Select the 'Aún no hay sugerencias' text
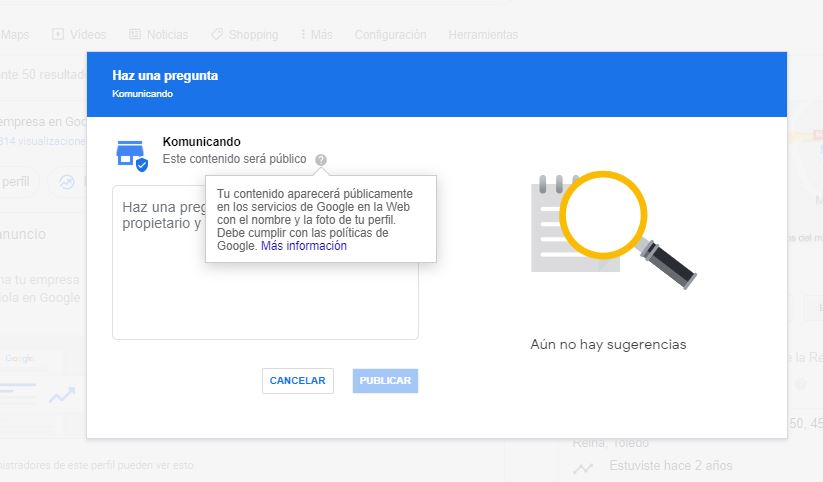Viewport: 823px width, 482px height. pos(608,344)
